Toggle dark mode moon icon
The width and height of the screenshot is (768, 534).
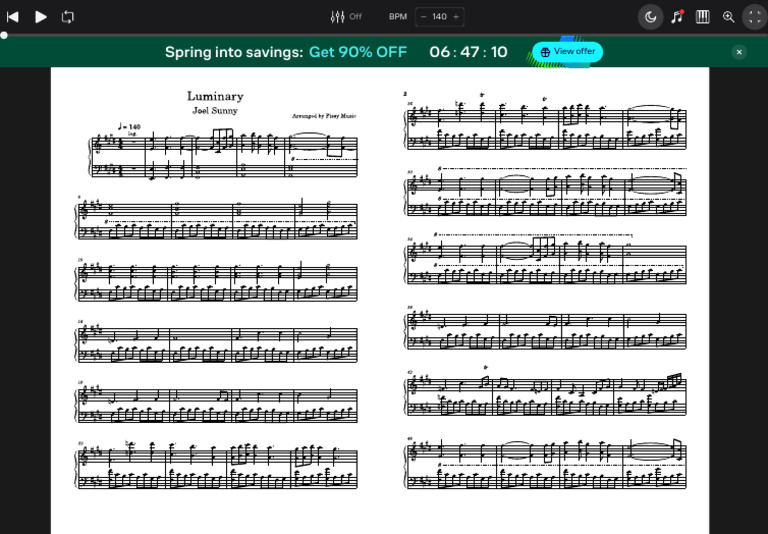click(x=650, y=17)
